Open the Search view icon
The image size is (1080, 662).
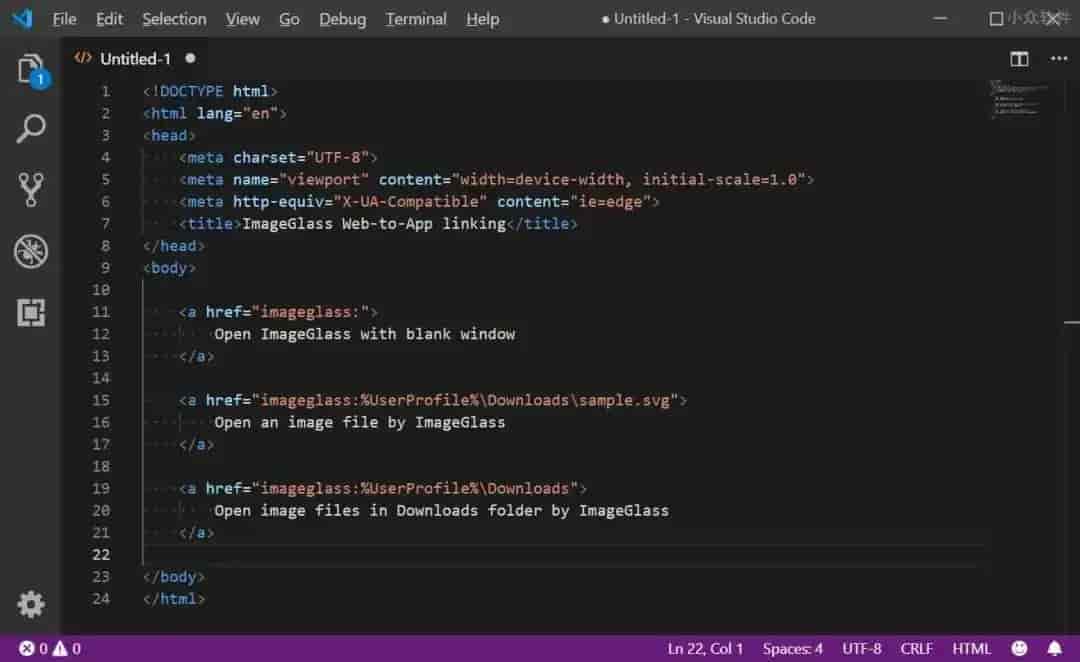tap(31, 129)
